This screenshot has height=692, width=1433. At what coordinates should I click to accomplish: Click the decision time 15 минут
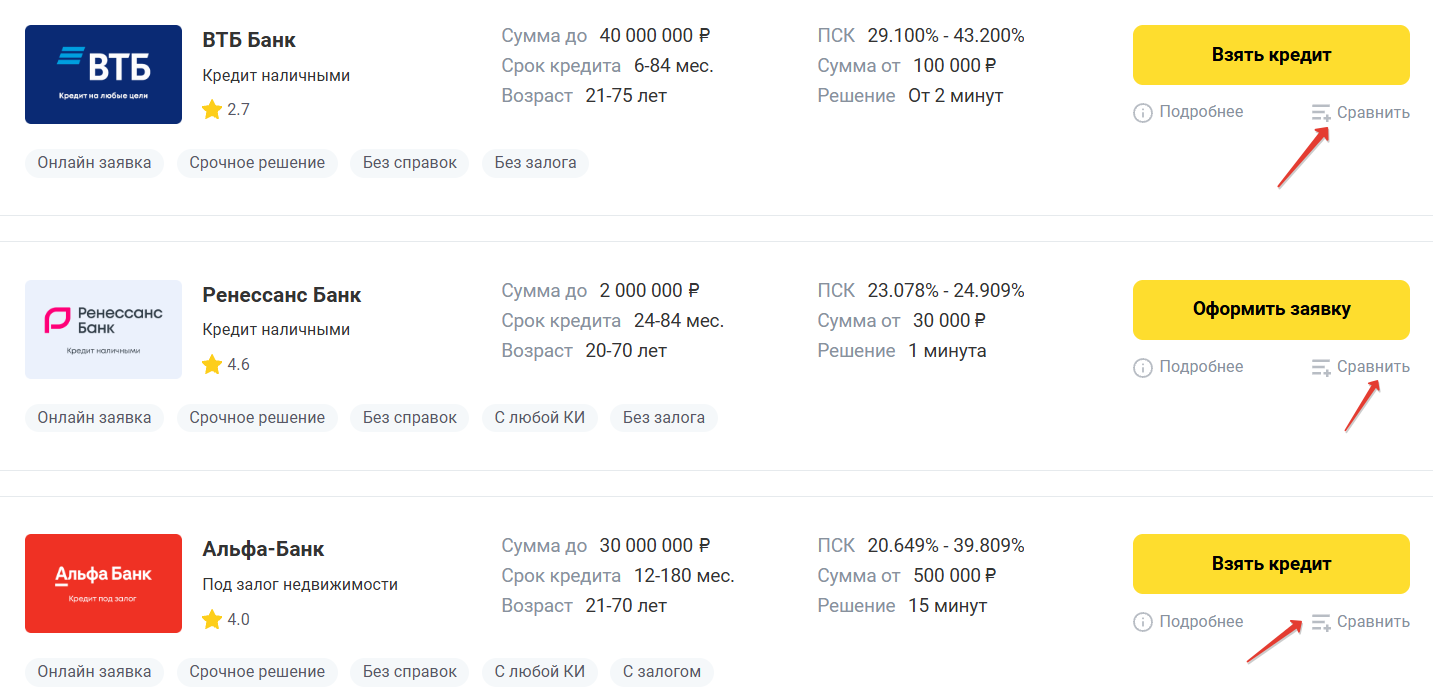947,606
